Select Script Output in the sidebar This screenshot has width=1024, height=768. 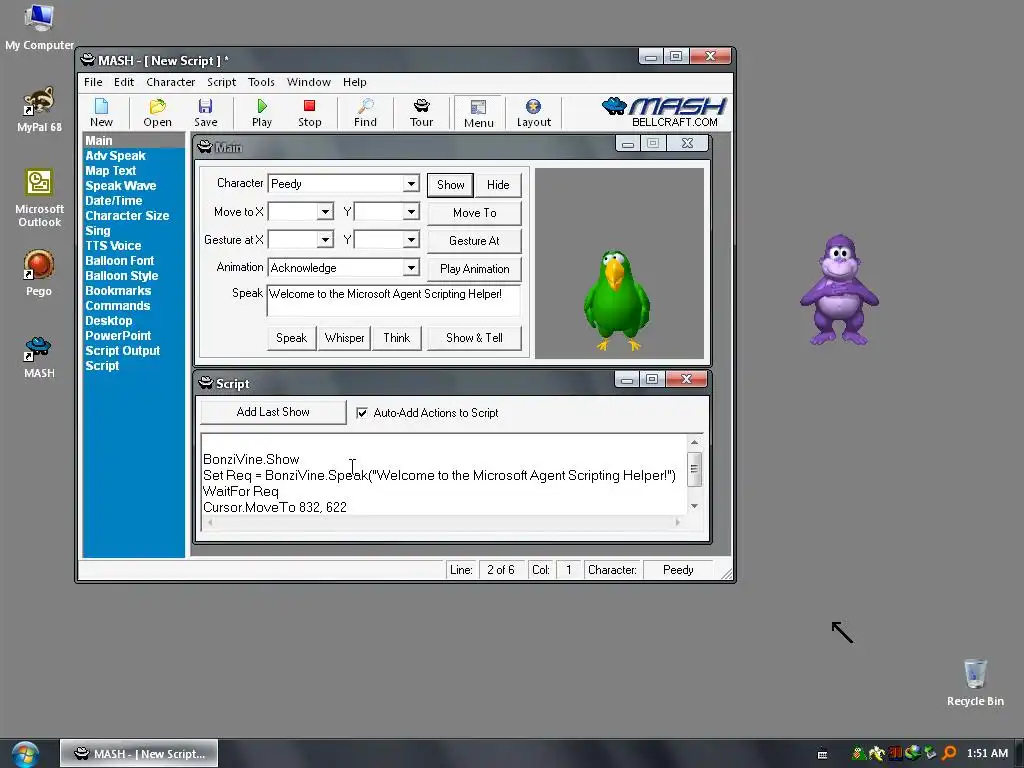(123, 351)
